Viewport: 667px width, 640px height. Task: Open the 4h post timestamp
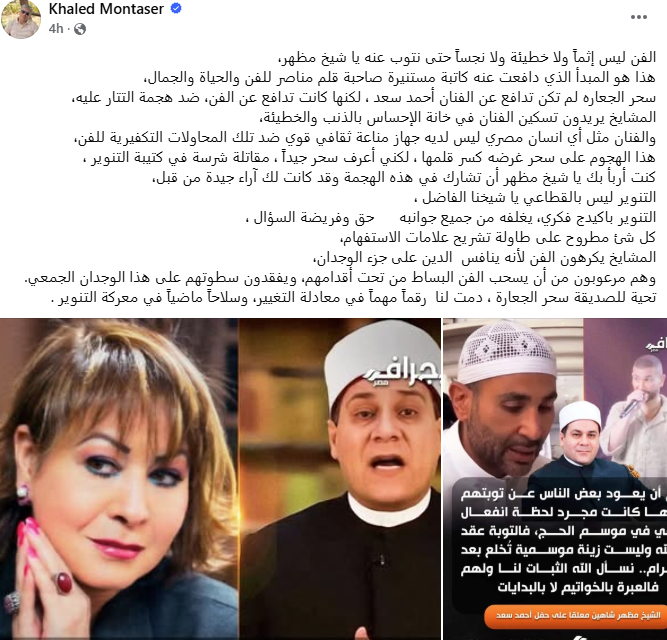point(56,28)
